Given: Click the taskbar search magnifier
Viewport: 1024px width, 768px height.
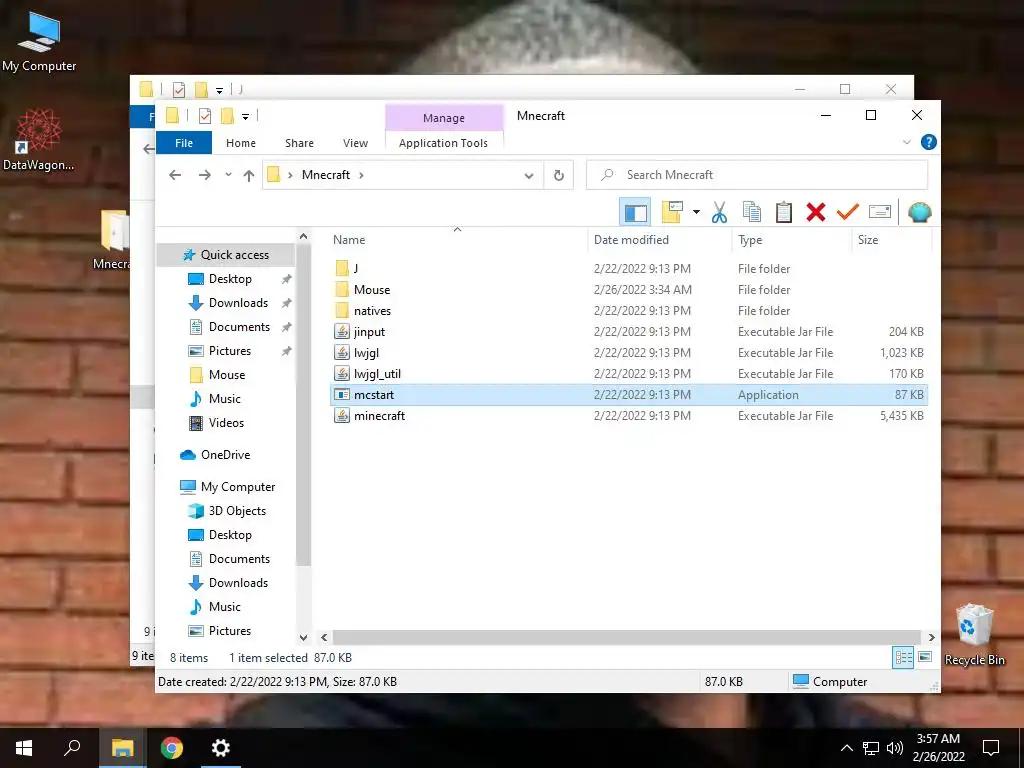Looking at the screenshot, I should click(x=72, y=748).
